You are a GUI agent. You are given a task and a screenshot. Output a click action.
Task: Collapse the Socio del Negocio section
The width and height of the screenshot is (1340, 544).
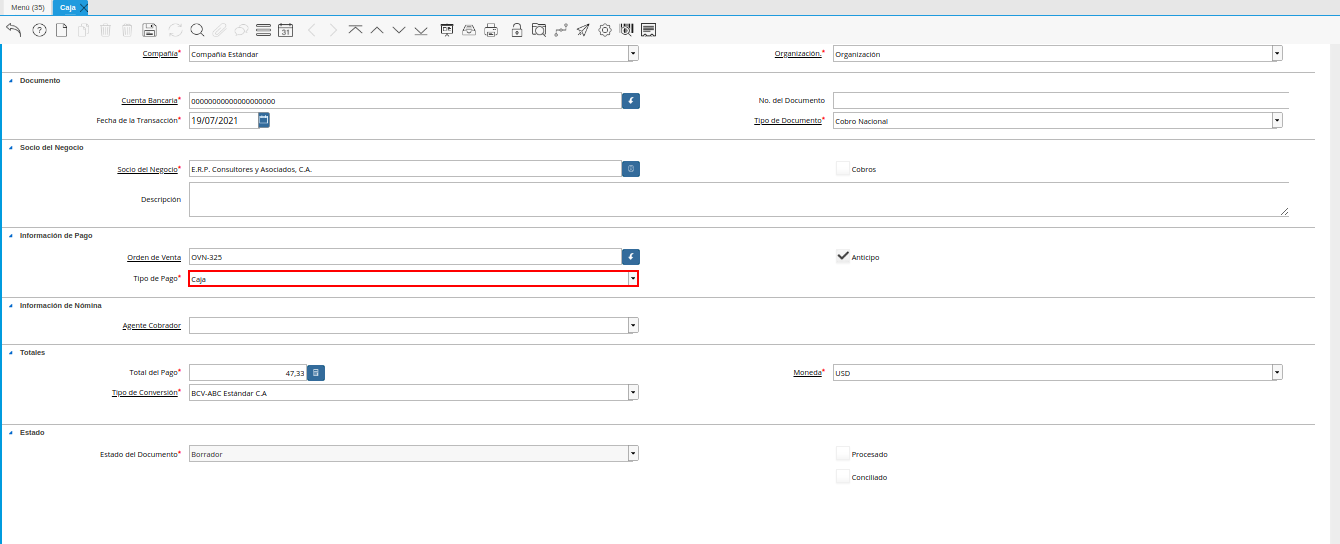[11, 148]
